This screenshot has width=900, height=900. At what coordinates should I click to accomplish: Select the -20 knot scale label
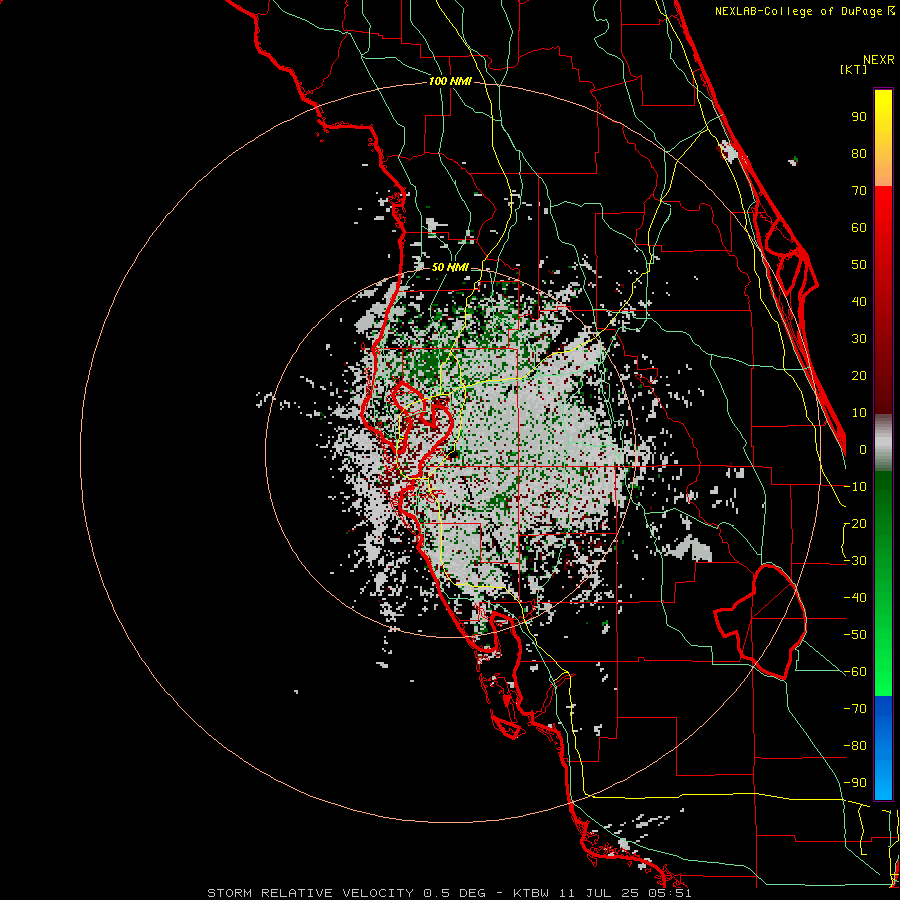pyautogui.click(x=855, y=523)
